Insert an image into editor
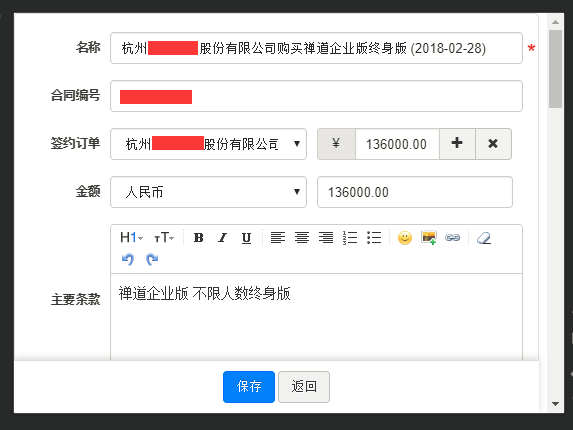The height and width of the screenshot is (430, 573). pos(429,238)
